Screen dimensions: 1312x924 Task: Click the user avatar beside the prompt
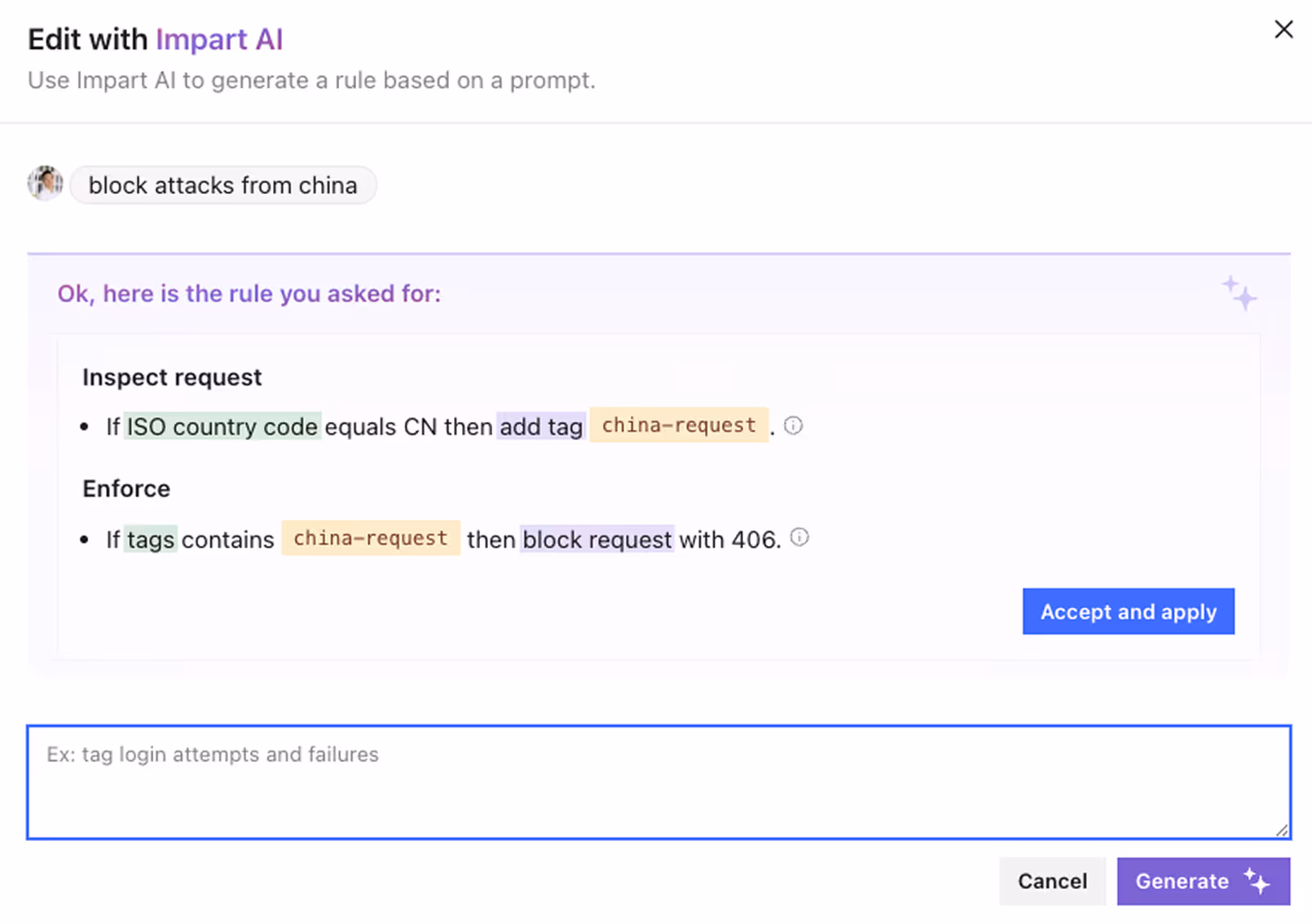pos(46,183)
